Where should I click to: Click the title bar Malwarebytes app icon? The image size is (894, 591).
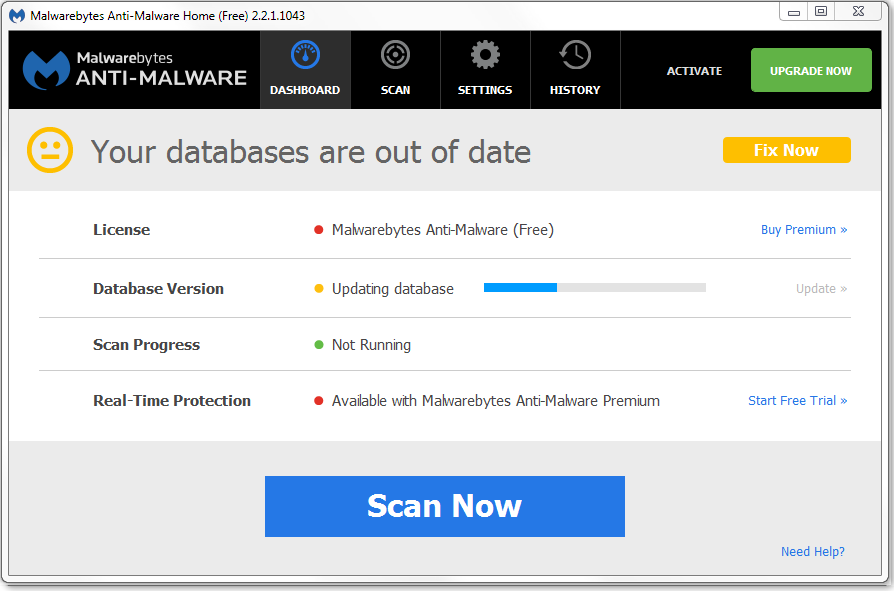(17, 15)
